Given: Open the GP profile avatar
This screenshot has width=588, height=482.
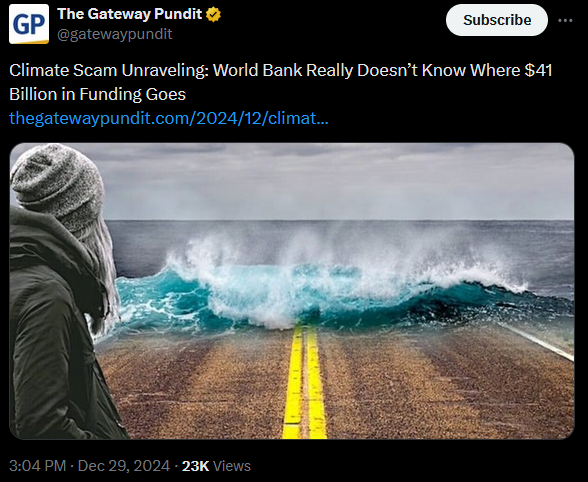Looking at the screenshot, I should coord(29,24).
